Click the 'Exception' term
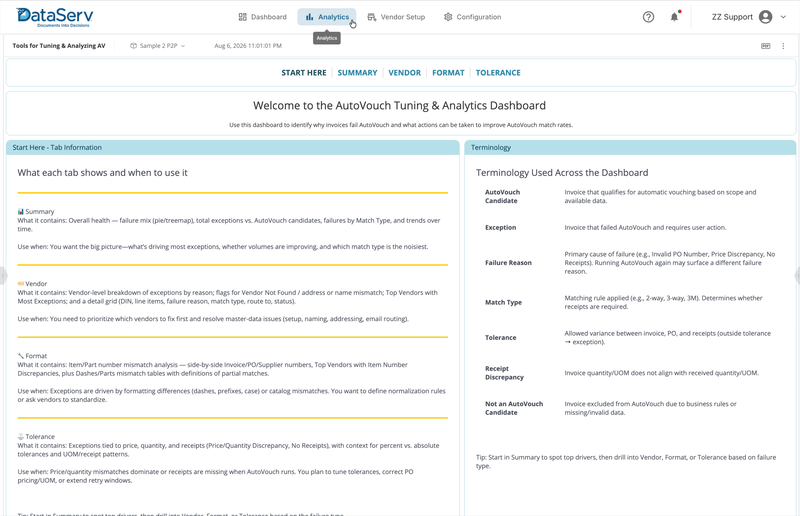The image size is (800, 516). coord(501,227)
